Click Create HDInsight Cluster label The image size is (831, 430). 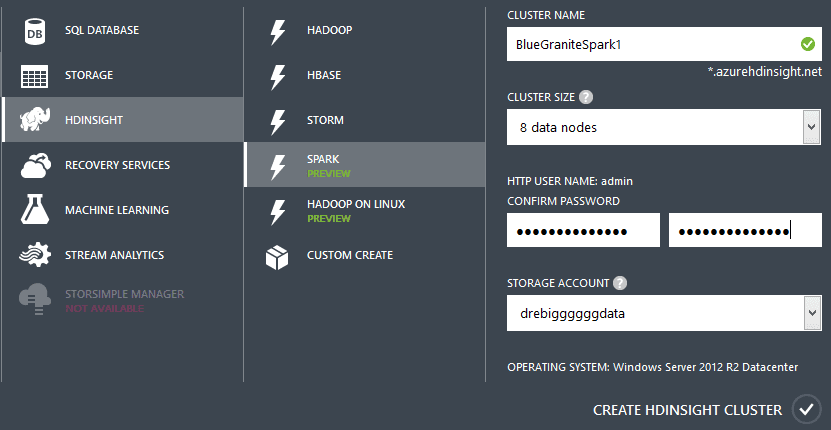(687, 410)
